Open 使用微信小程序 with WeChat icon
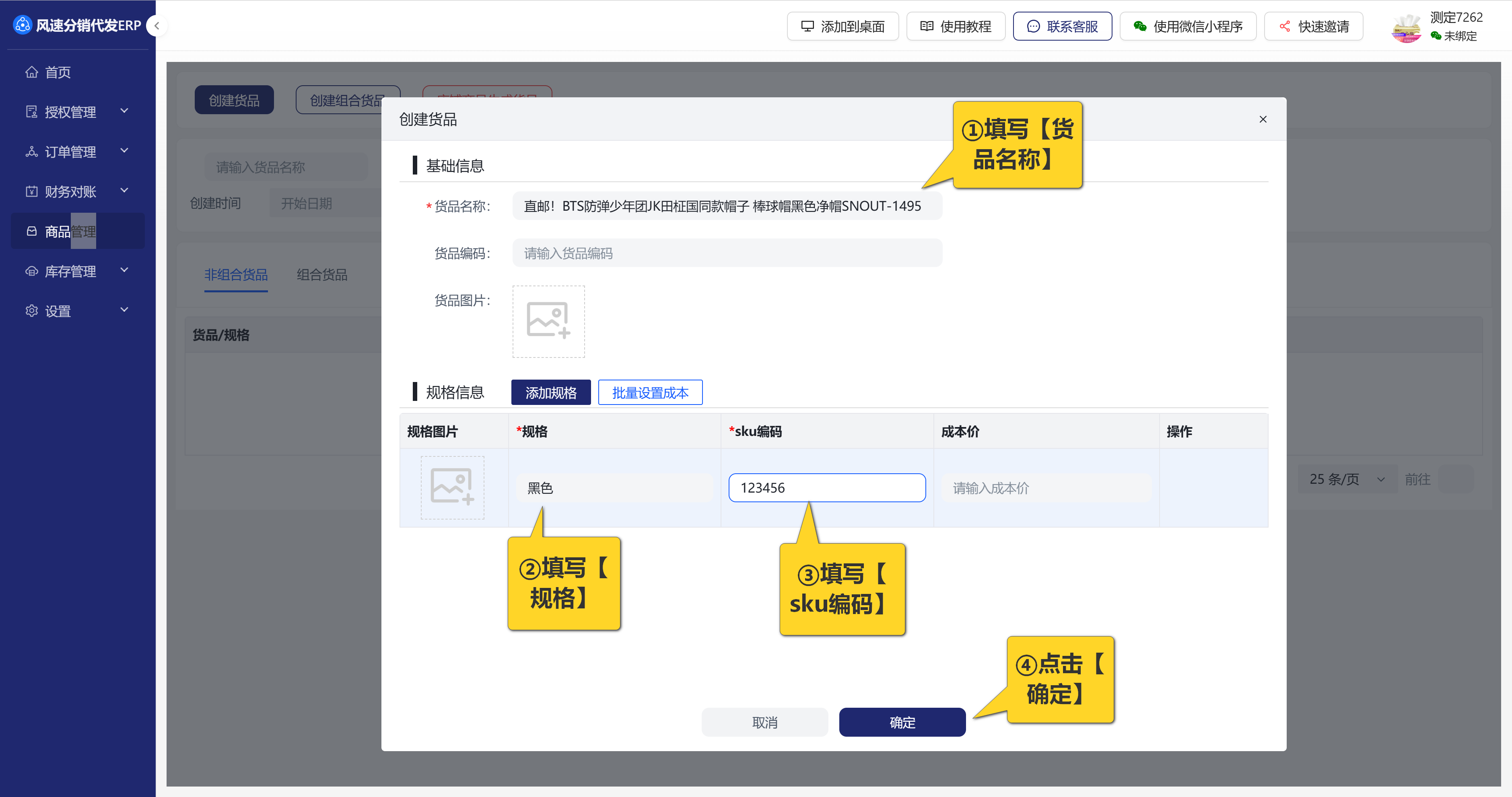 point(1188,27)
